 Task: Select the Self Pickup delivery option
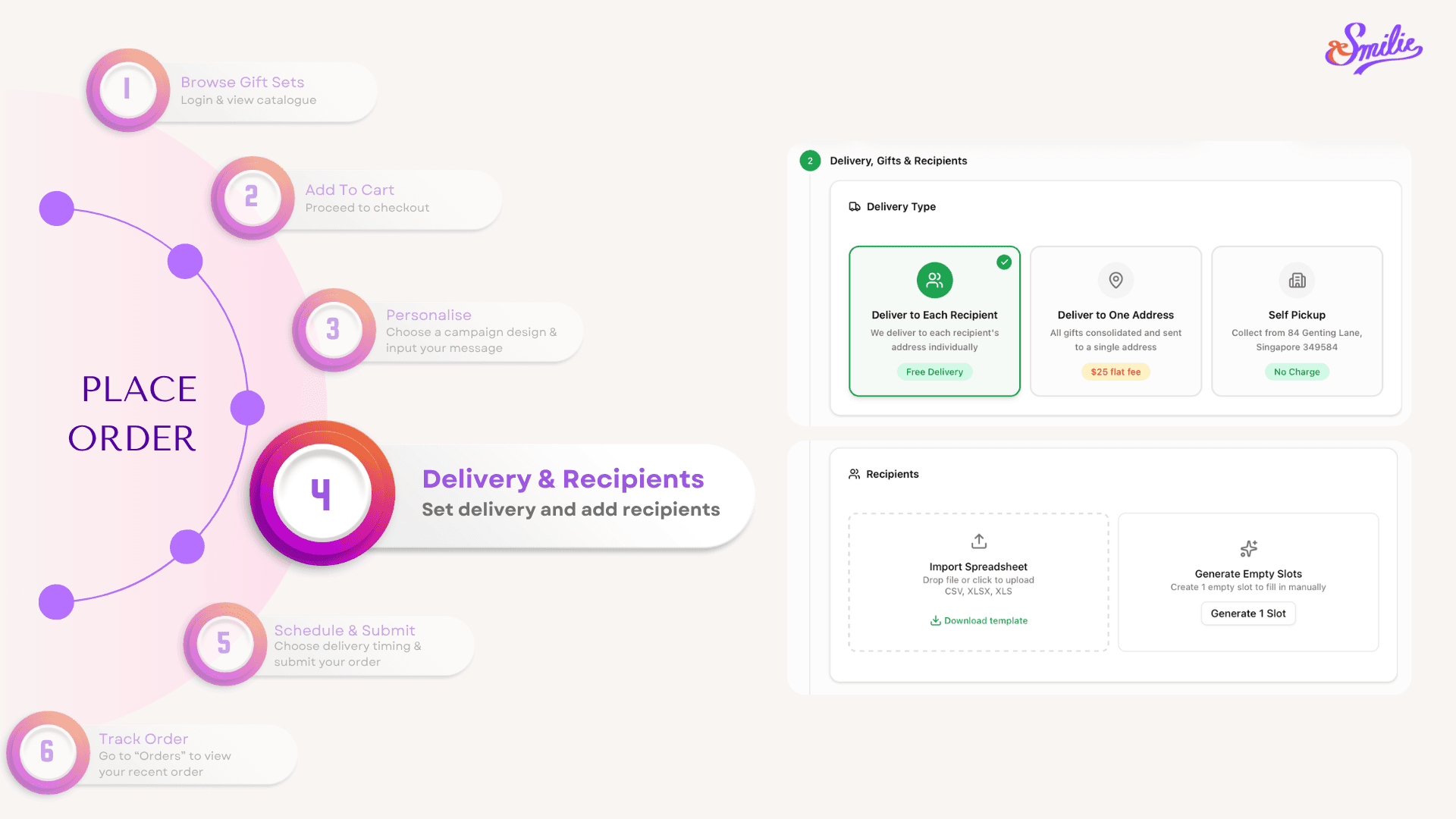pyautogui.click(x=1297, y=321)
